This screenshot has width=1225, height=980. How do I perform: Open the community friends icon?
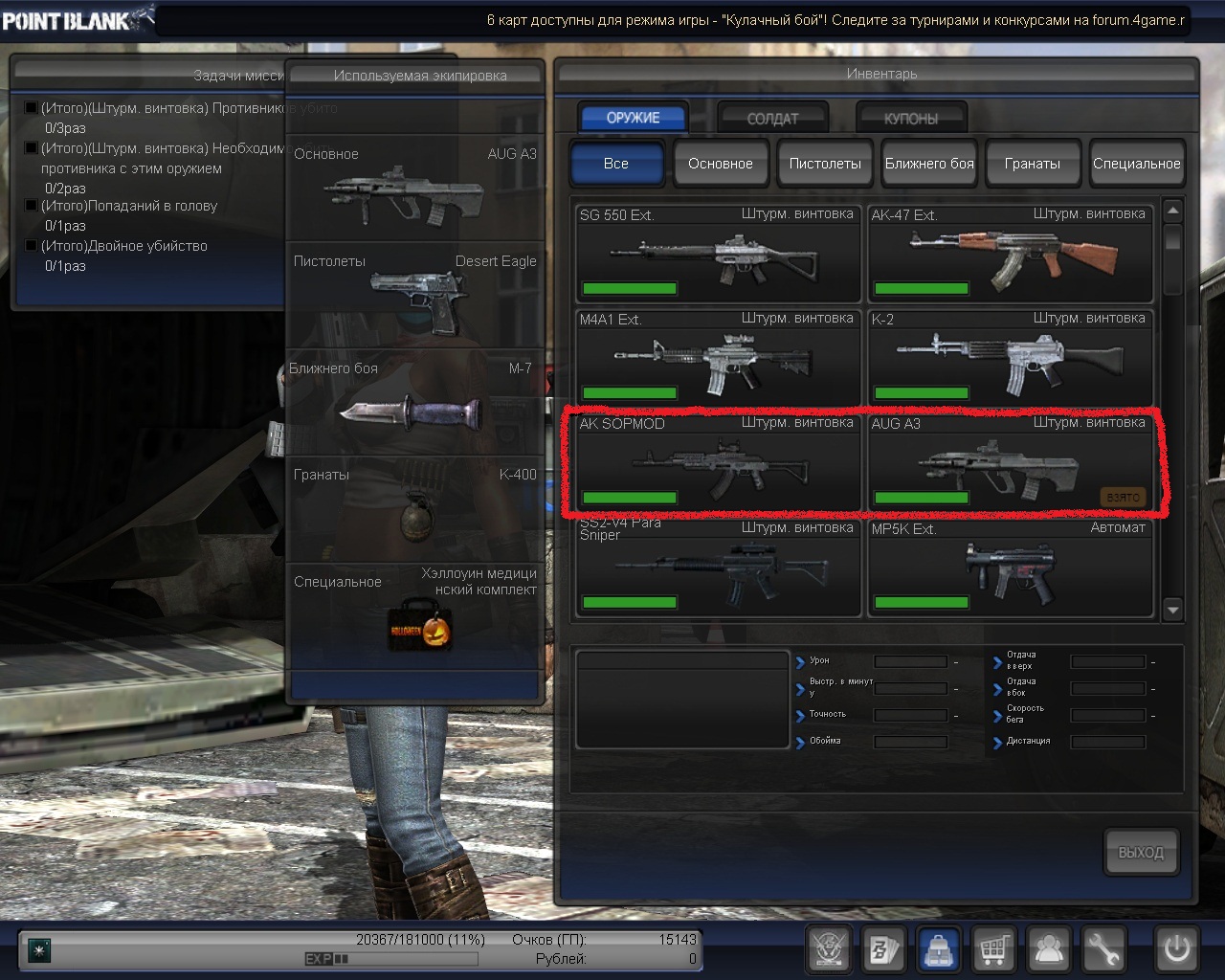click(x=1049, y=949)
